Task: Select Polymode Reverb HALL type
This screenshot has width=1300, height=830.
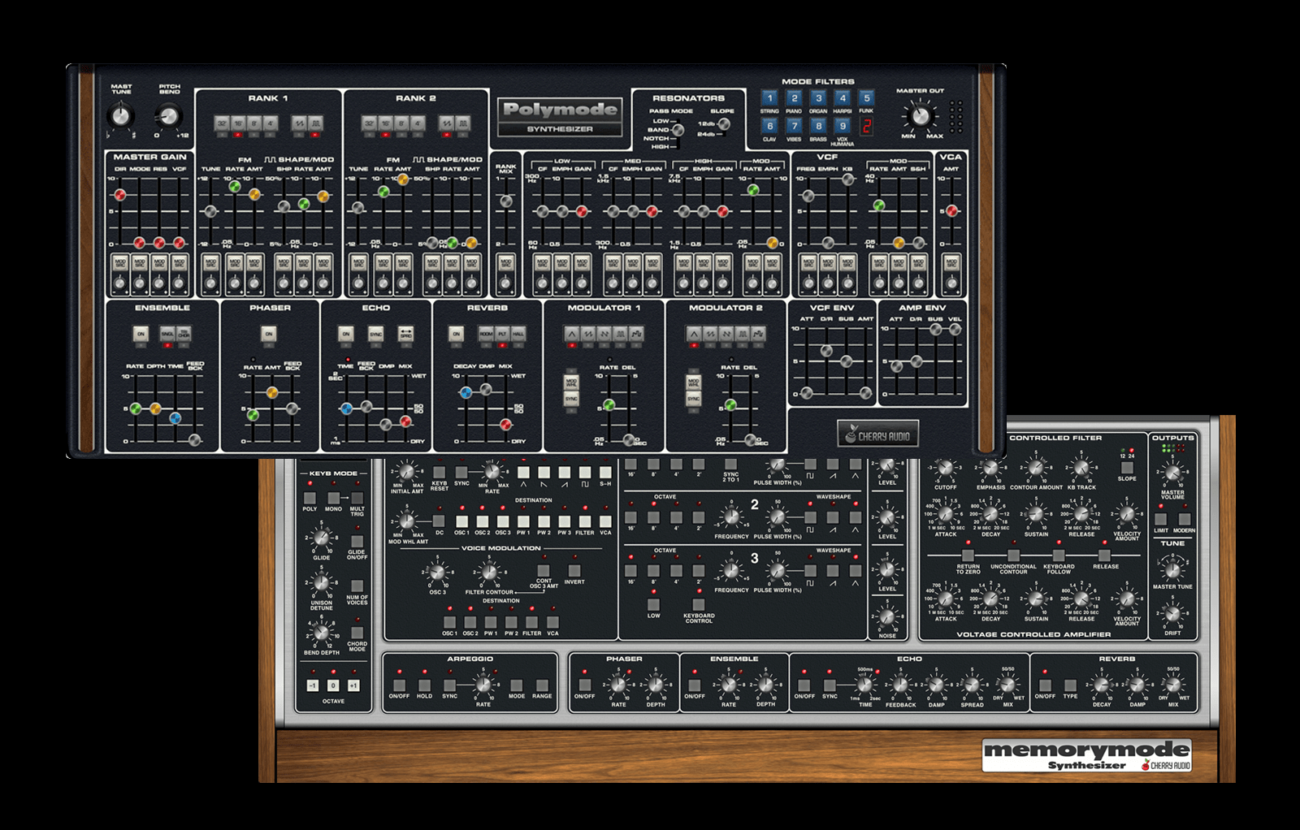Action: (x=517, y=333)
